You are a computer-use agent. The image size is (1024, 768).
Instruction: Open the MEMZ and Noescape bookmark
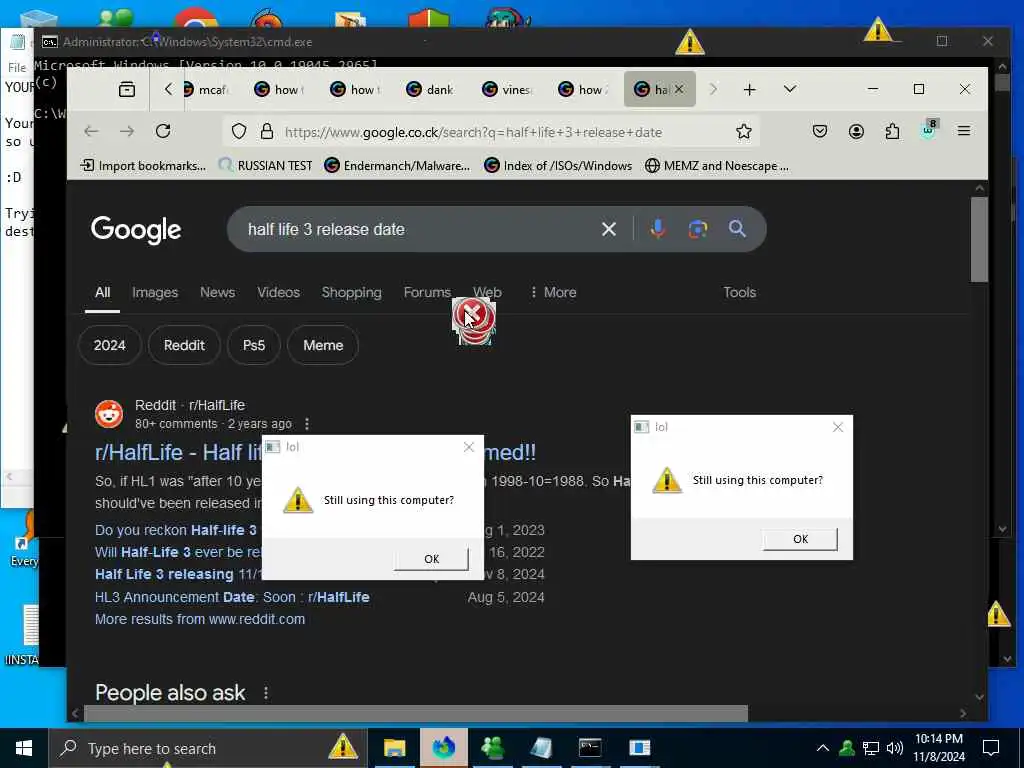tap(716, 166)
